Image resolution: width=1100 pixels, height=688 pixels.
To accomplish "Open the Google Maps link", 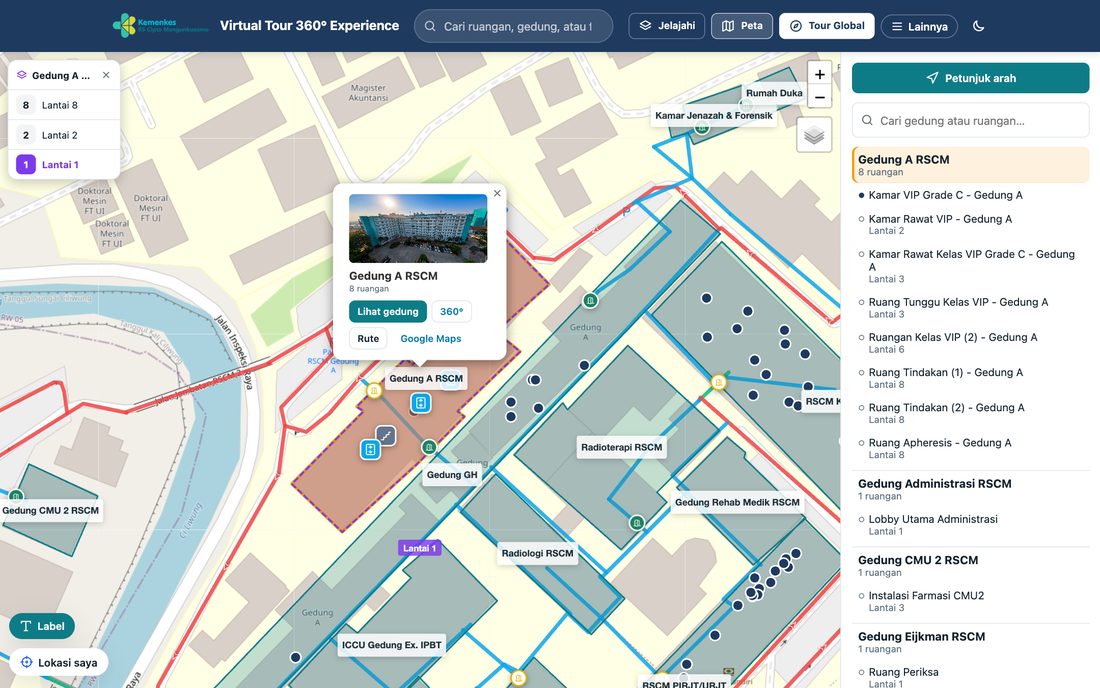I will pyautogui.click(x=431, y=339).
